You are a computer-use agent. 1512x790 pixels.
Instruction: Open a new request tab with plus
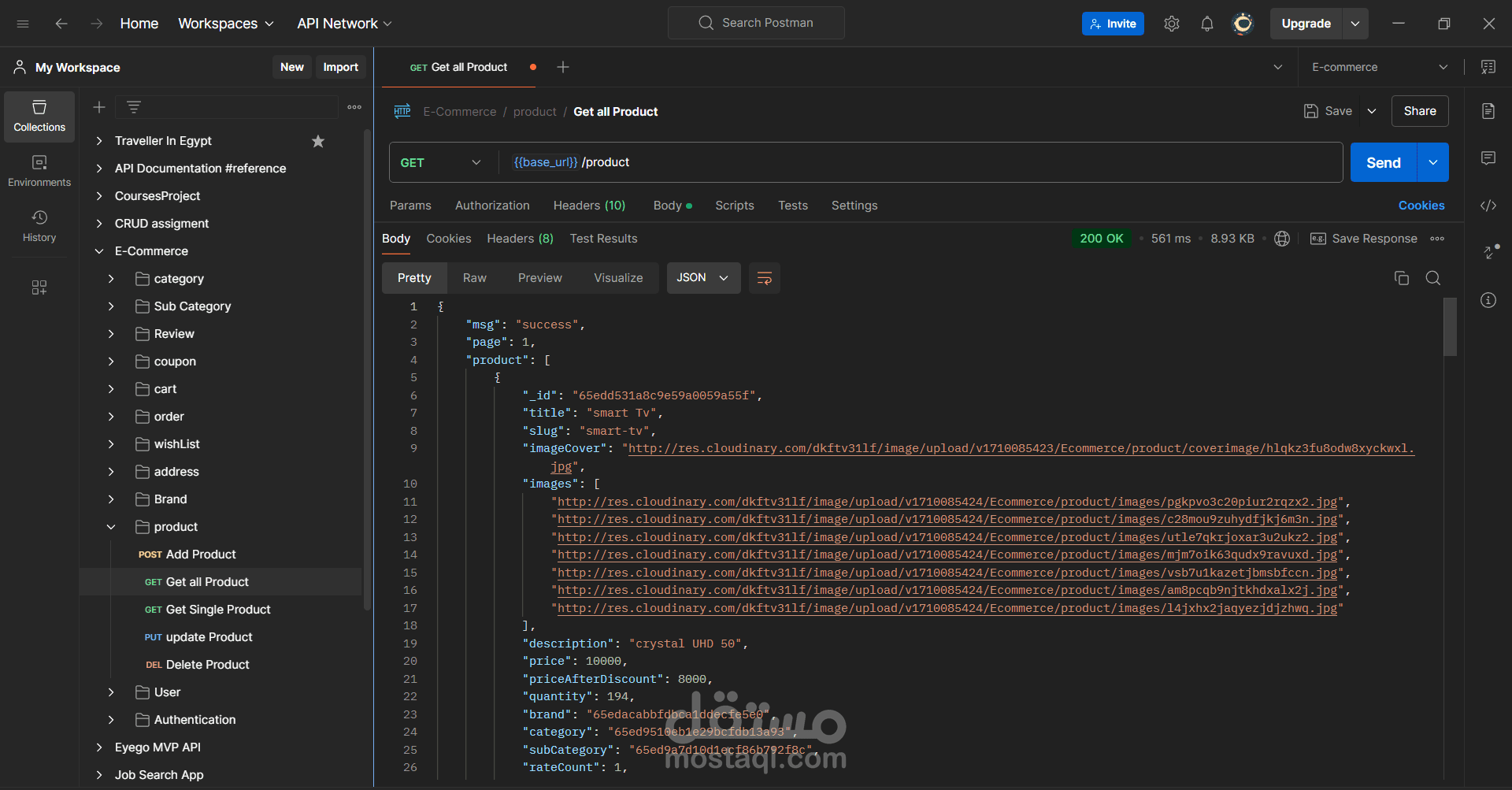563,67
